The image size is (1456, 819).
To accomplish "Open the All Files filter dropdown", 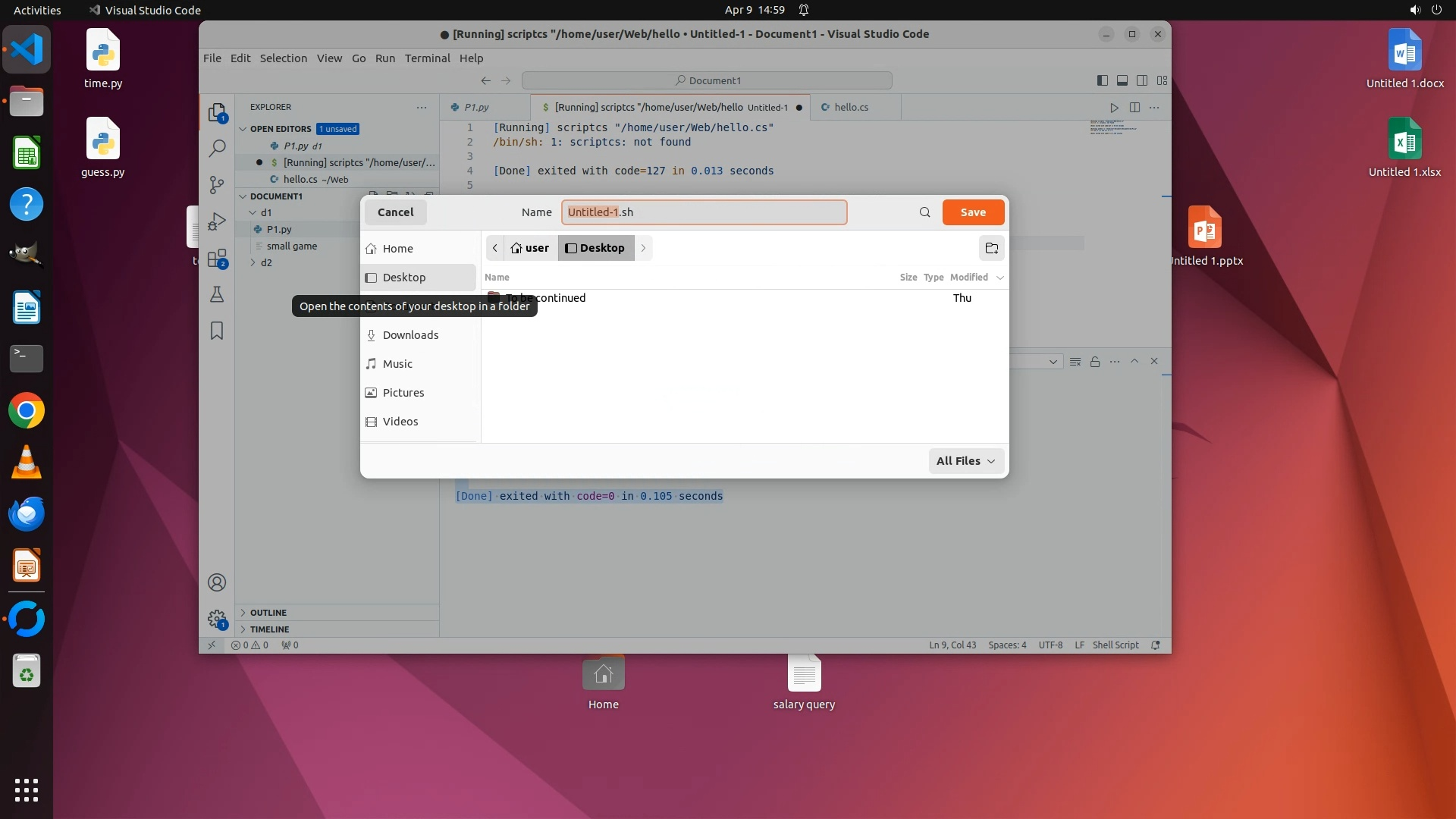I will (x=965, y=461).
